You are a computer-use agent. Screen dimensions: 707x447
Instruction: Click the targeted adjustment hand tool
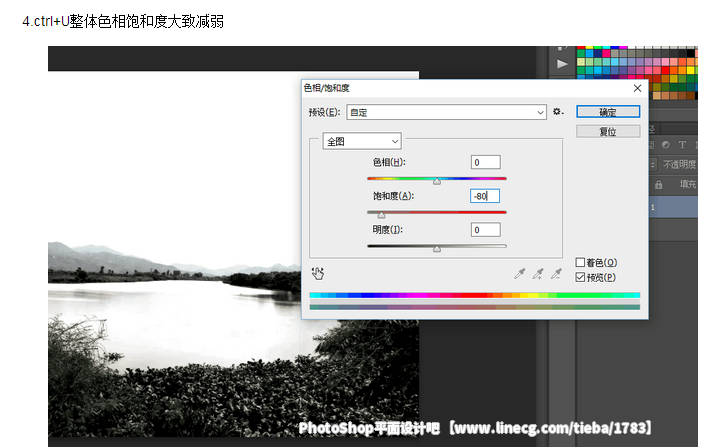point(317,273)
